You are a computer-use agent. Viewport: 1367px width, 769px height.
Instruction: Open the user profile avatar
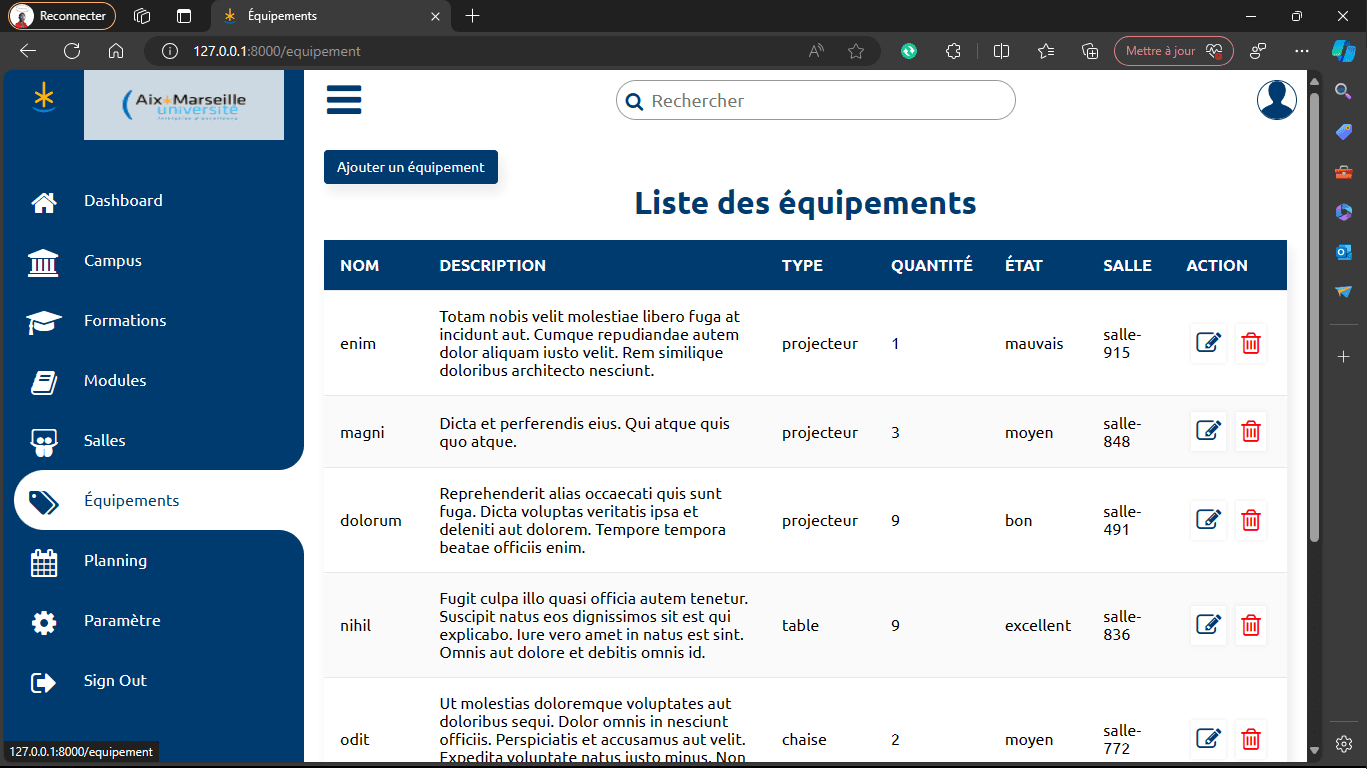pos(1277,100)
